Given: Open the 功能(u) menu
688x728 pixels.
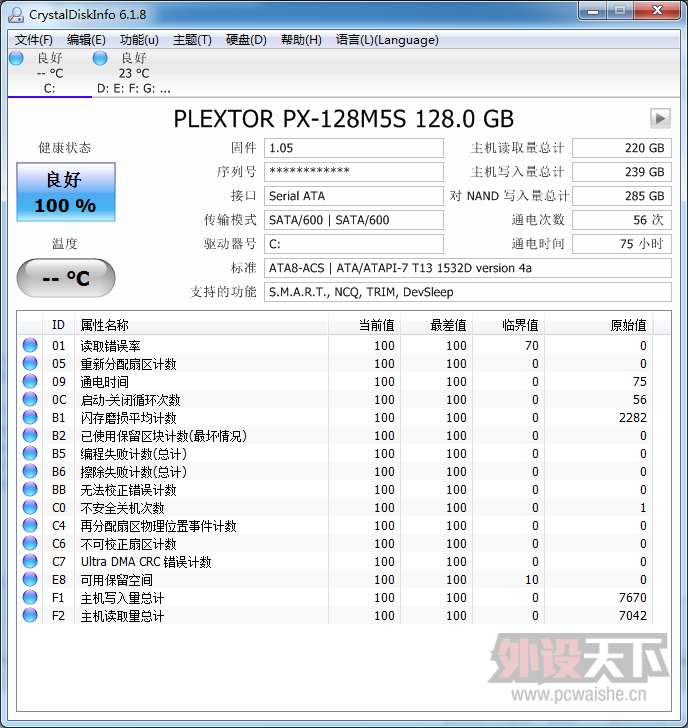Looking at the screenshot, I should (139, 40).
